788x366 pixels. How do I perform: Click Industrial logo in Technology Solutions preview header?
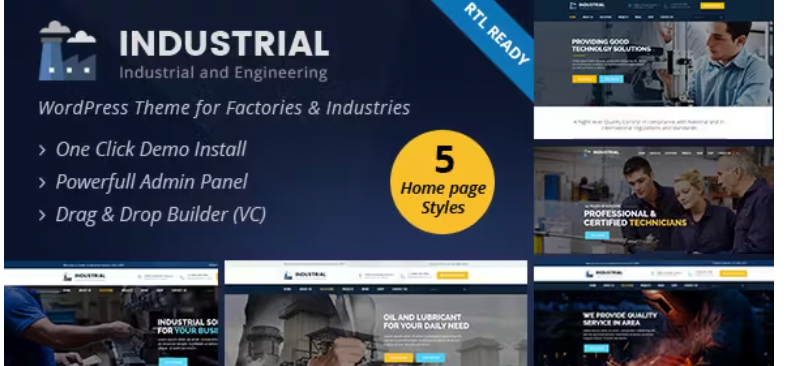click(586, 6)
